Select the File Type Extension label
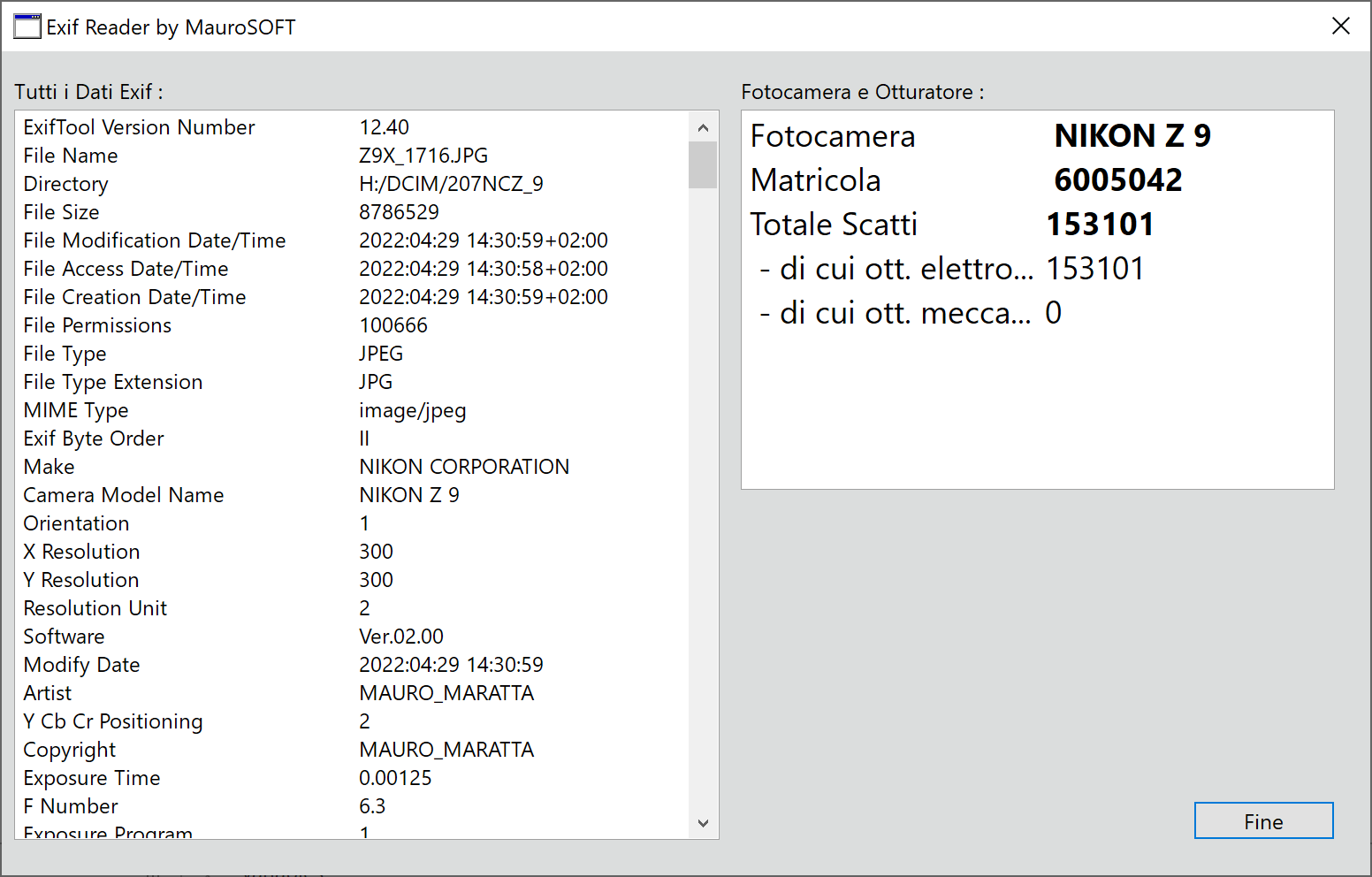Screen dimensions: 1372x877 pos(113,382)
